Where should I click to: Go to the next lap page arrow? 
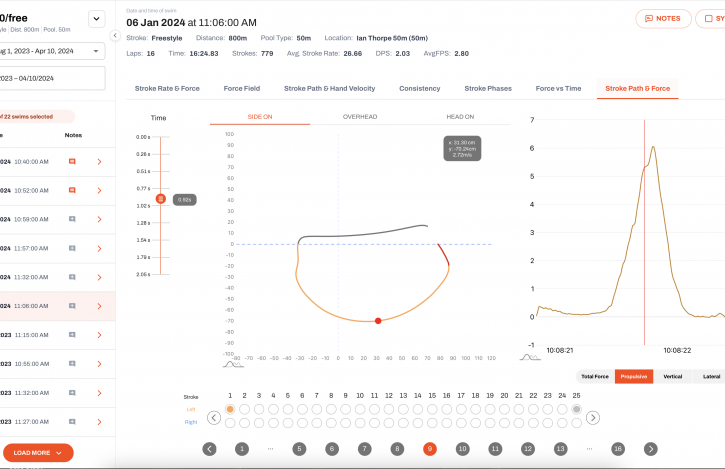pos(651,449)
